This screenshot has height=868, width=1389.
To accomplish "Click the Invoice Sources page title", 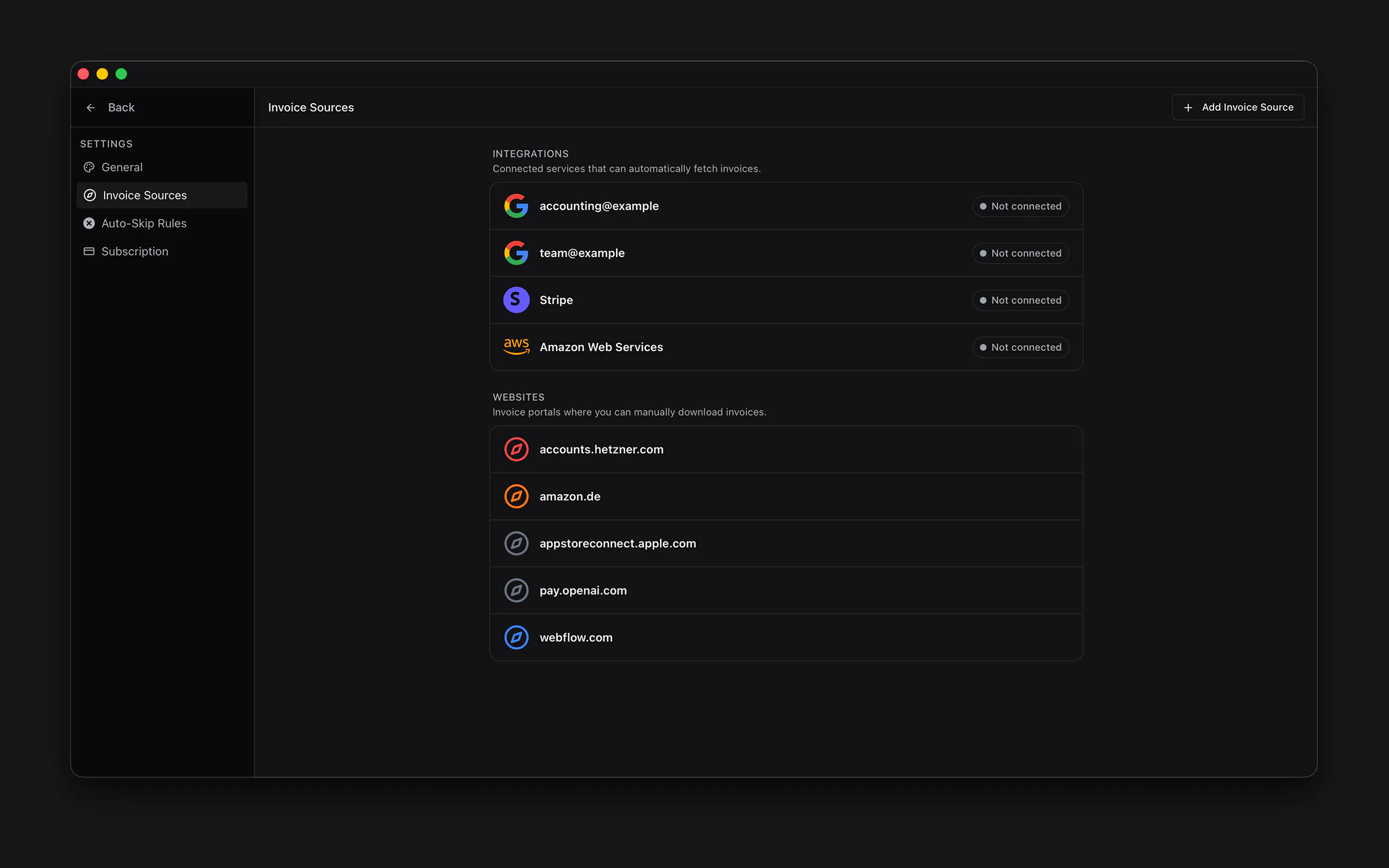I will pyautogui.click(x=310, y=107).
